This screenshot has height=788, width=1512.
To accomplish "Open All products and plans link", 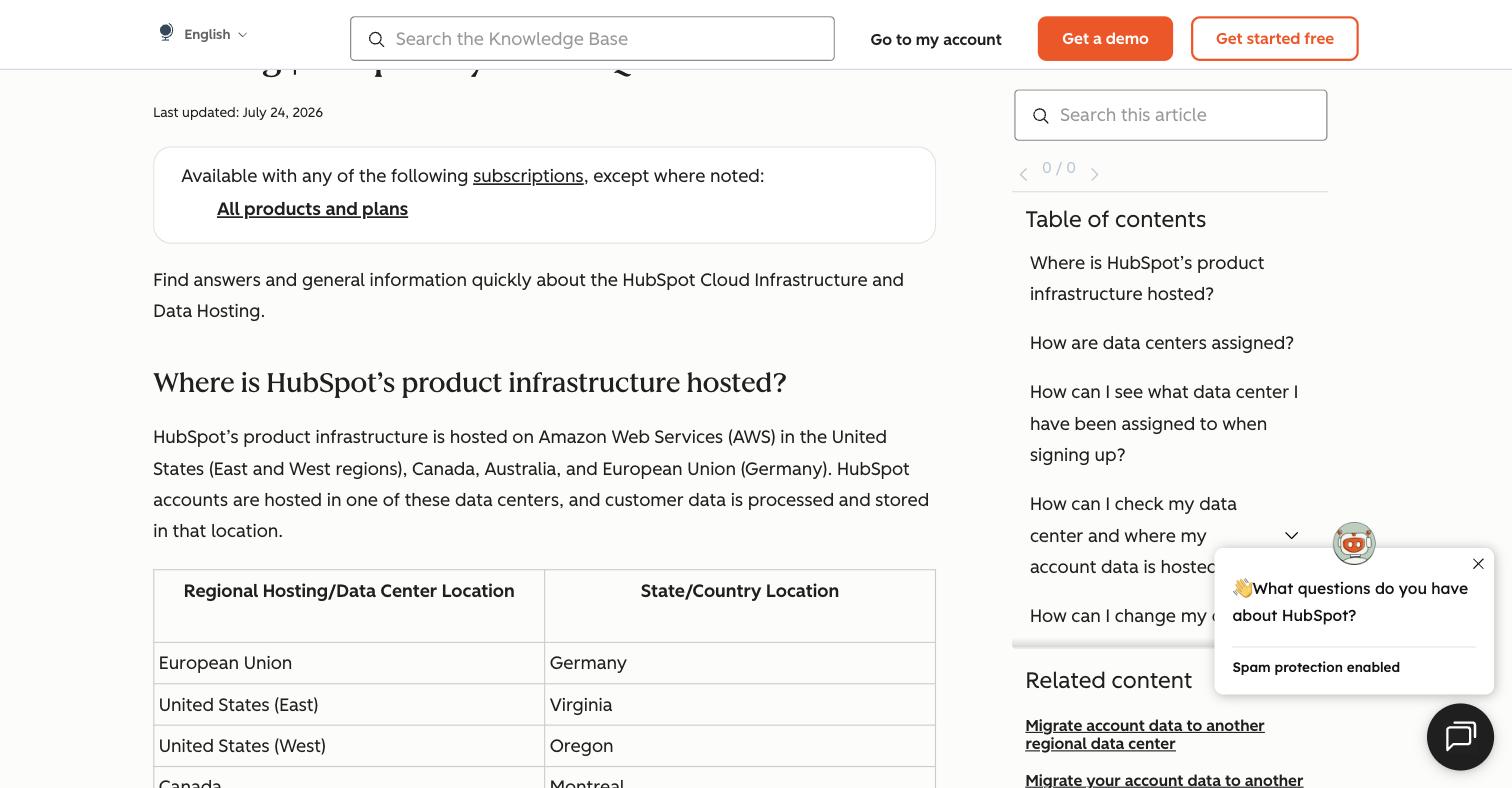I will 312,209.
